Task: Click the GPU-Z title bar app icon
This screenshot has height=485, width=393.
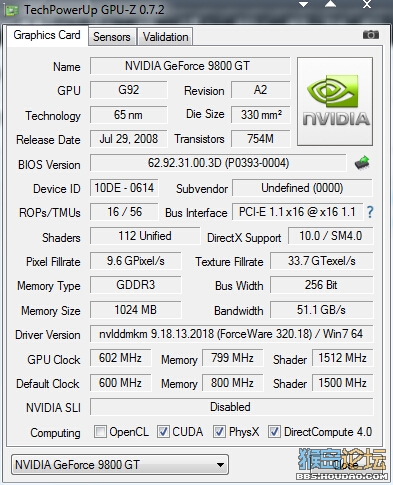Action: click(x=12, y=11)
